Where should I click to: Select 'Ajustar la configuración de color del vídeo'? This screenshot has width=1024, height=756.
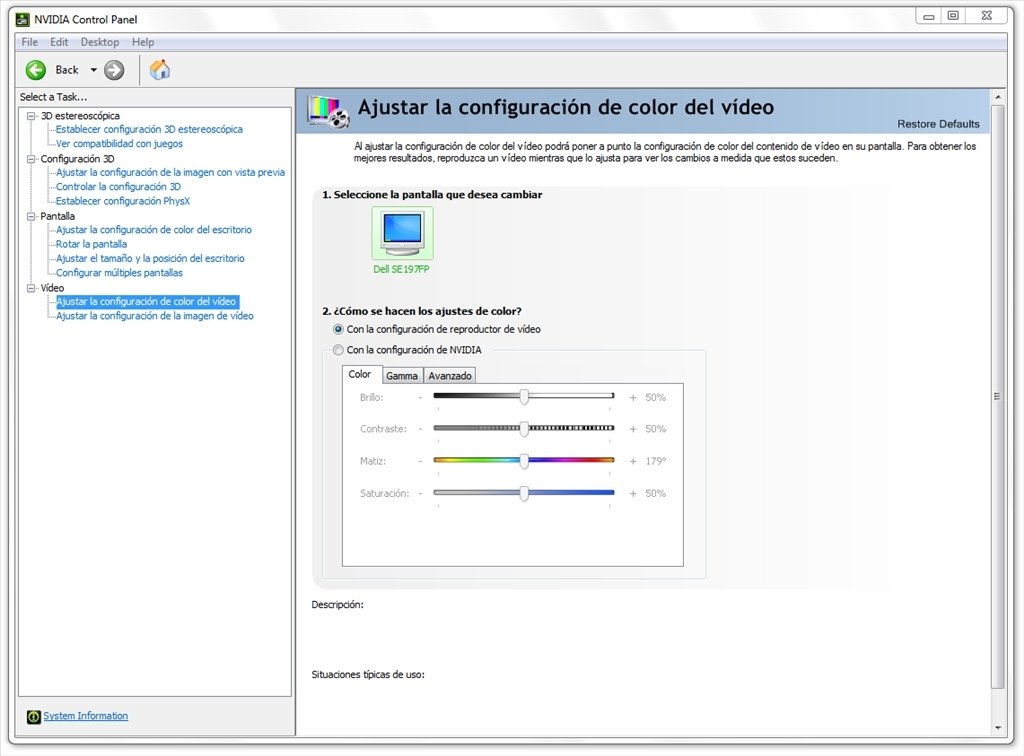click(x=147, y=302)
